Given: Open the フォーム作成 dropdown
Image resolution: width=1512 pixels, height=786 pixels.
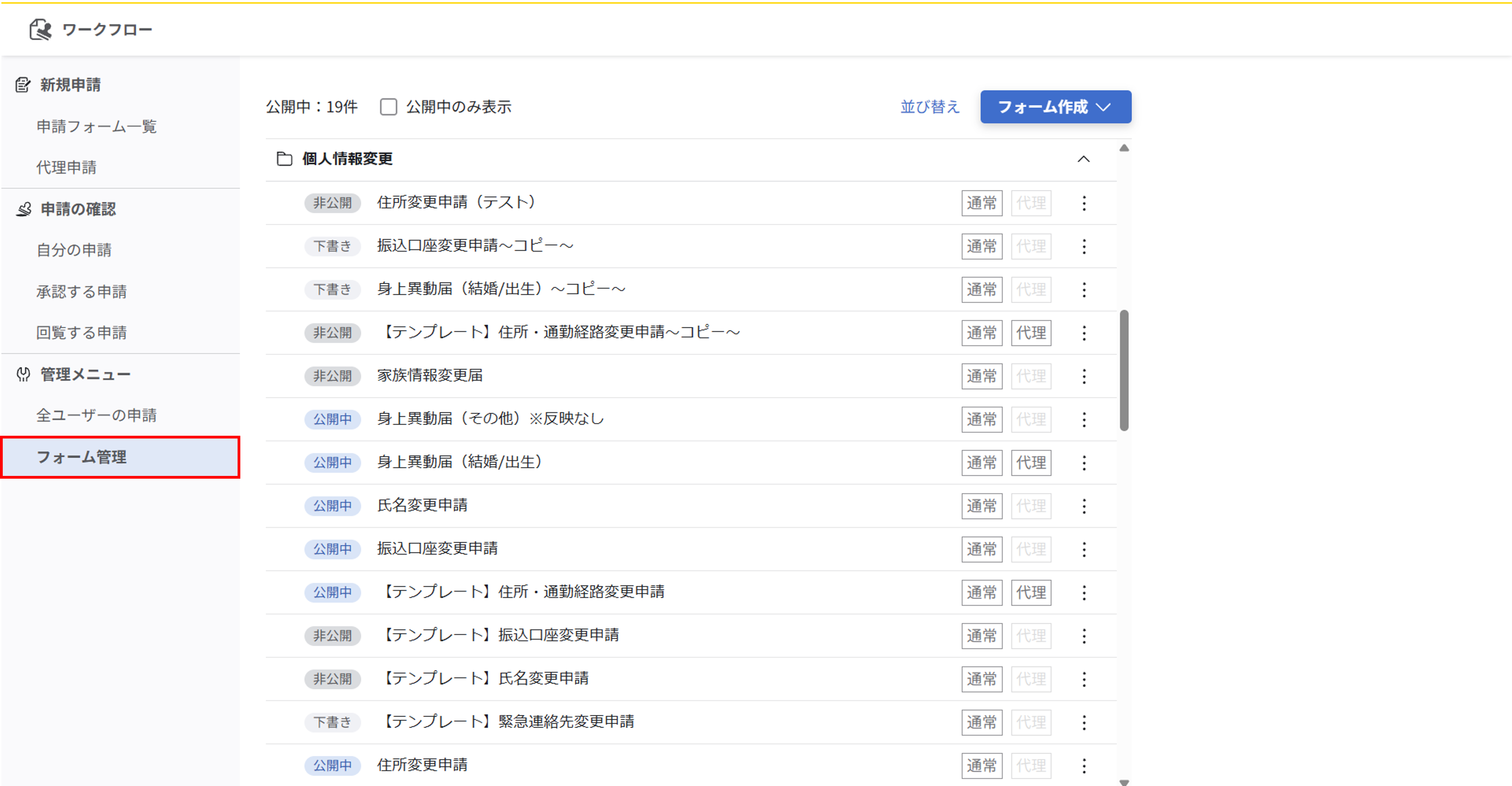Looking at the screenshot, I should [1055, 107].
